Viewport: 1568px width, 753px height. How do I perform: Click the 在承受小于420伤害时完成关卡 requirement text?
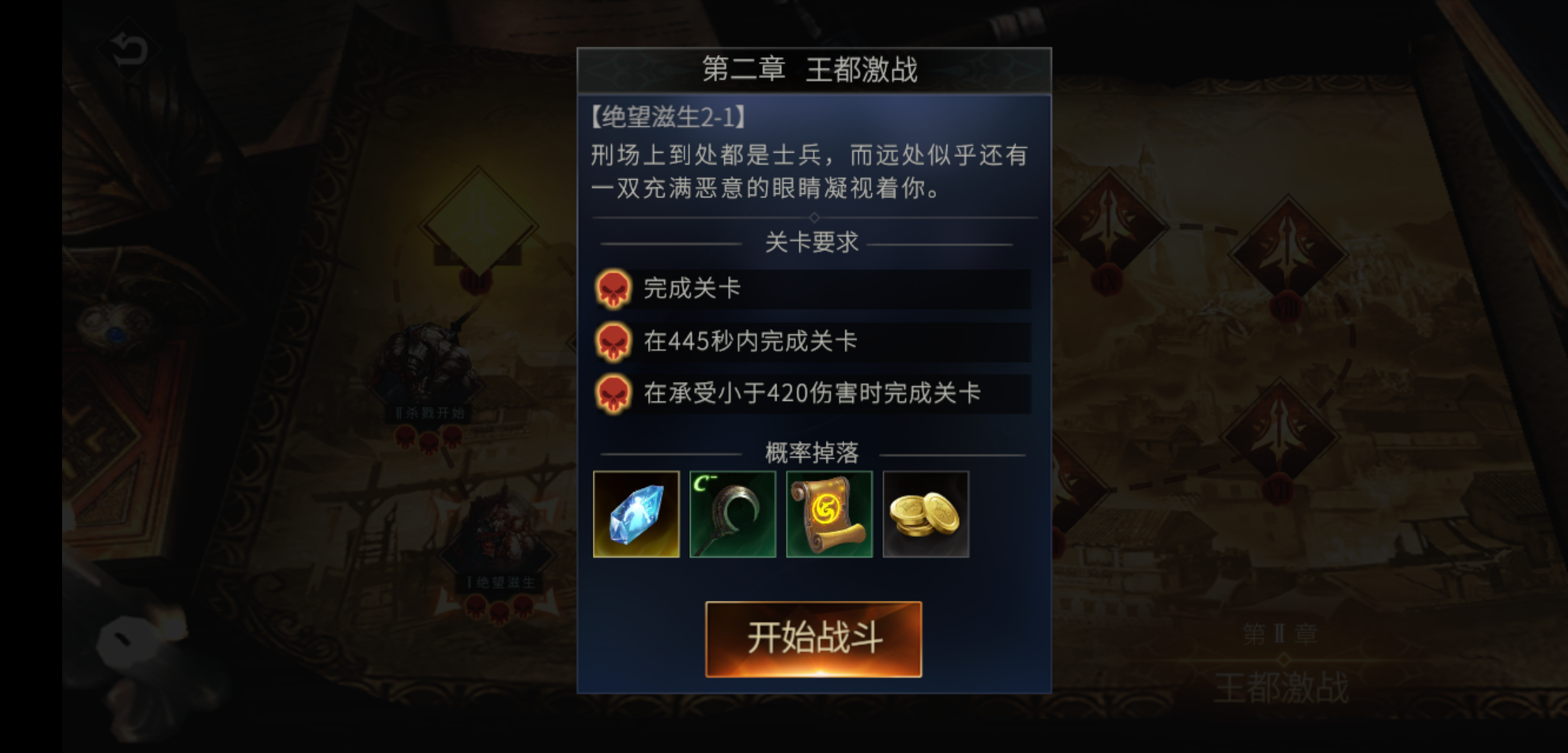[x=812, y=394]
